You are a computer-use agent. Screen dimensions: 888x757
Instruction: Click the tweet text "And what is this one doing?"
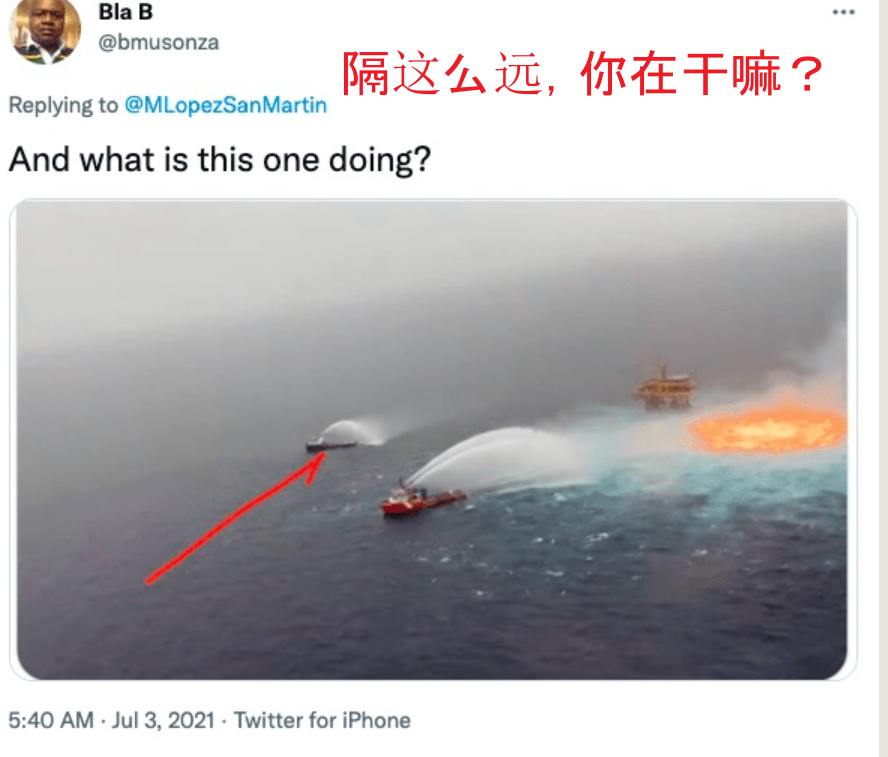point(220,160)
